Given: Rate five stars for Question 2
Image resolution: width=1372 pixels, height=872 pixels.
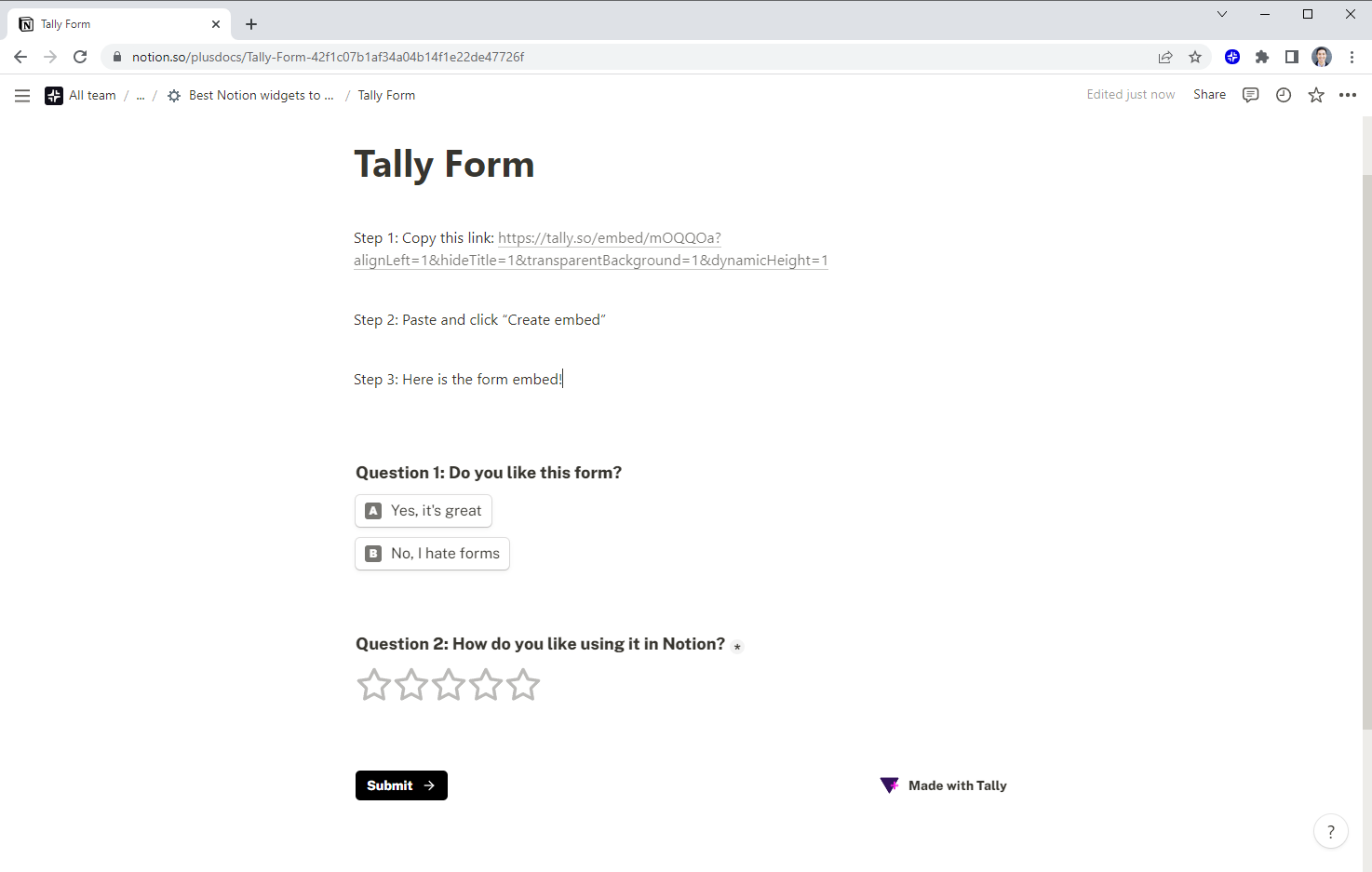Looking at the screenshot, I should 523,685.
